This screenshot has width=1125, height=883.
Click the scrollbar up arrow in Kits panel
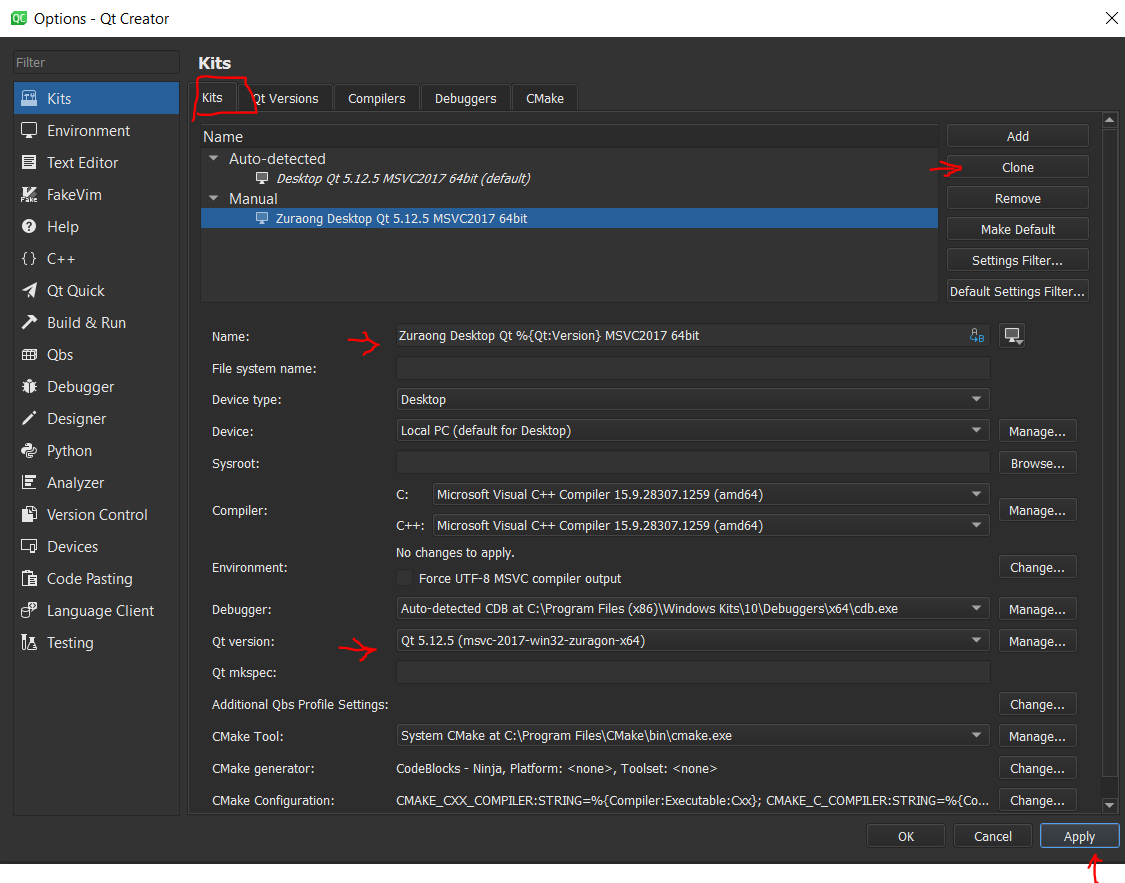click(1109, 120)
